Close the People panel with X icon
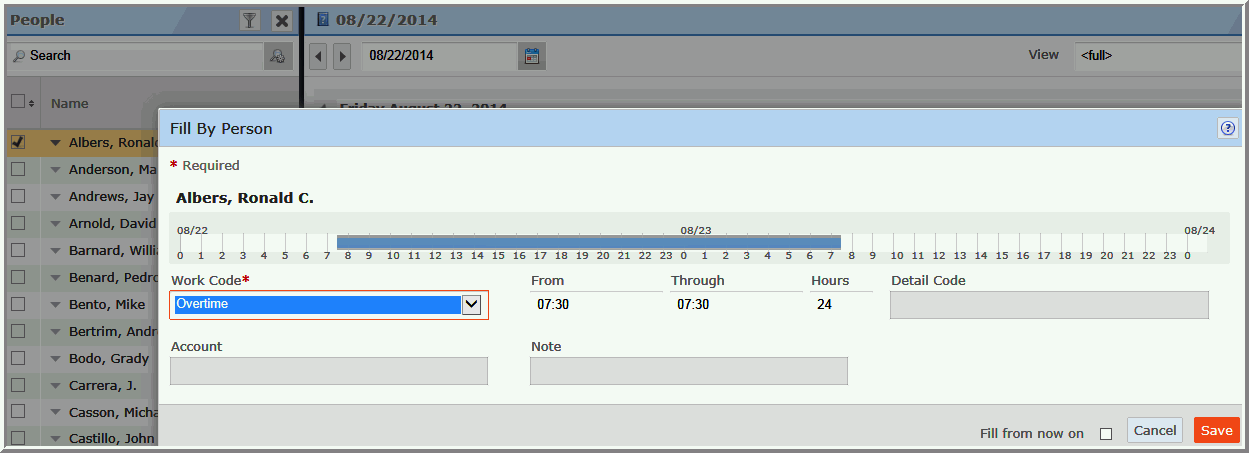Screen dimensions: 1249x453 (282, 20)
